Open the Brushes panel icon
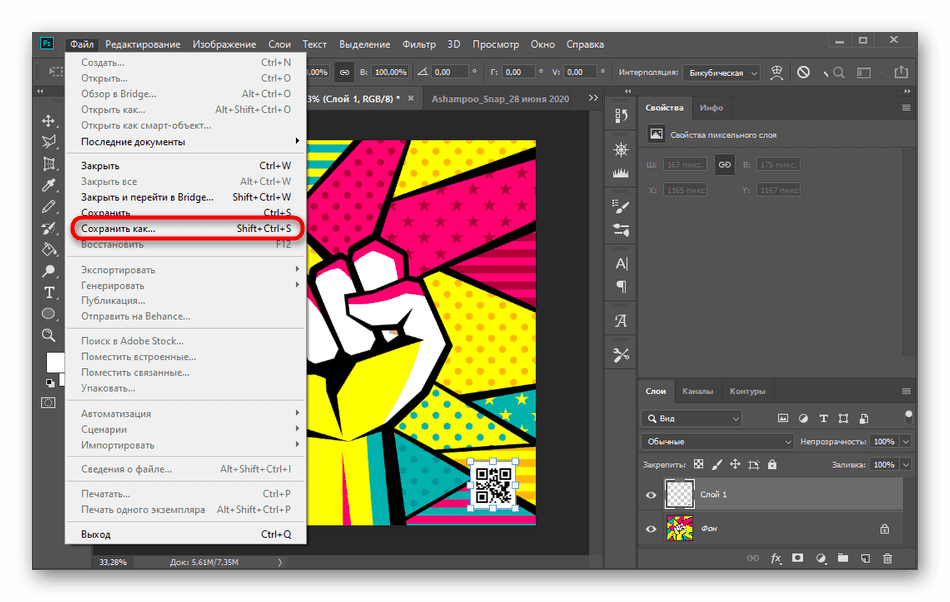The width and height of the screenshot is (950, 602). [x=621, y=230]
